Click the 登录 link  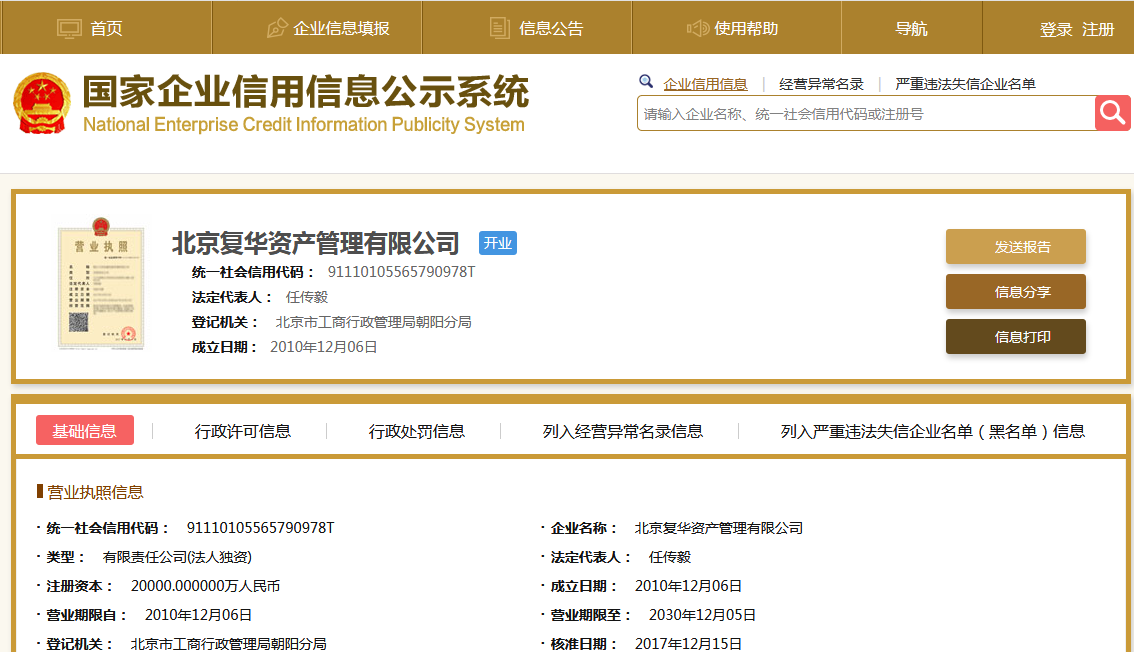[1056, 30]
